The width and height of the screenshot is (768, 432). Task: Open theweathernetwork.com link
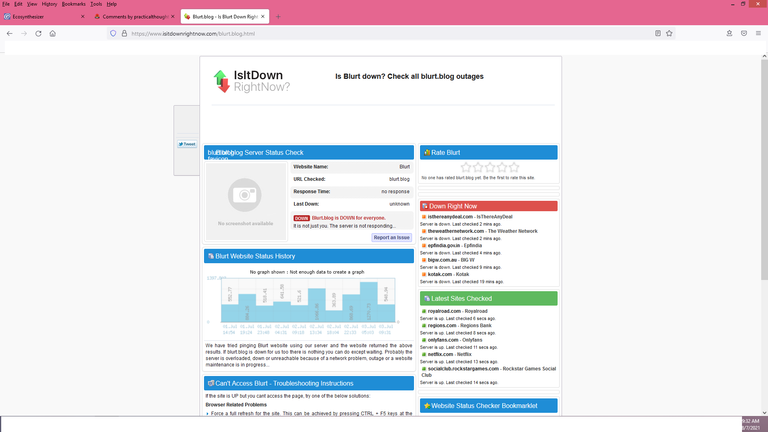click(x=456, y=231)
